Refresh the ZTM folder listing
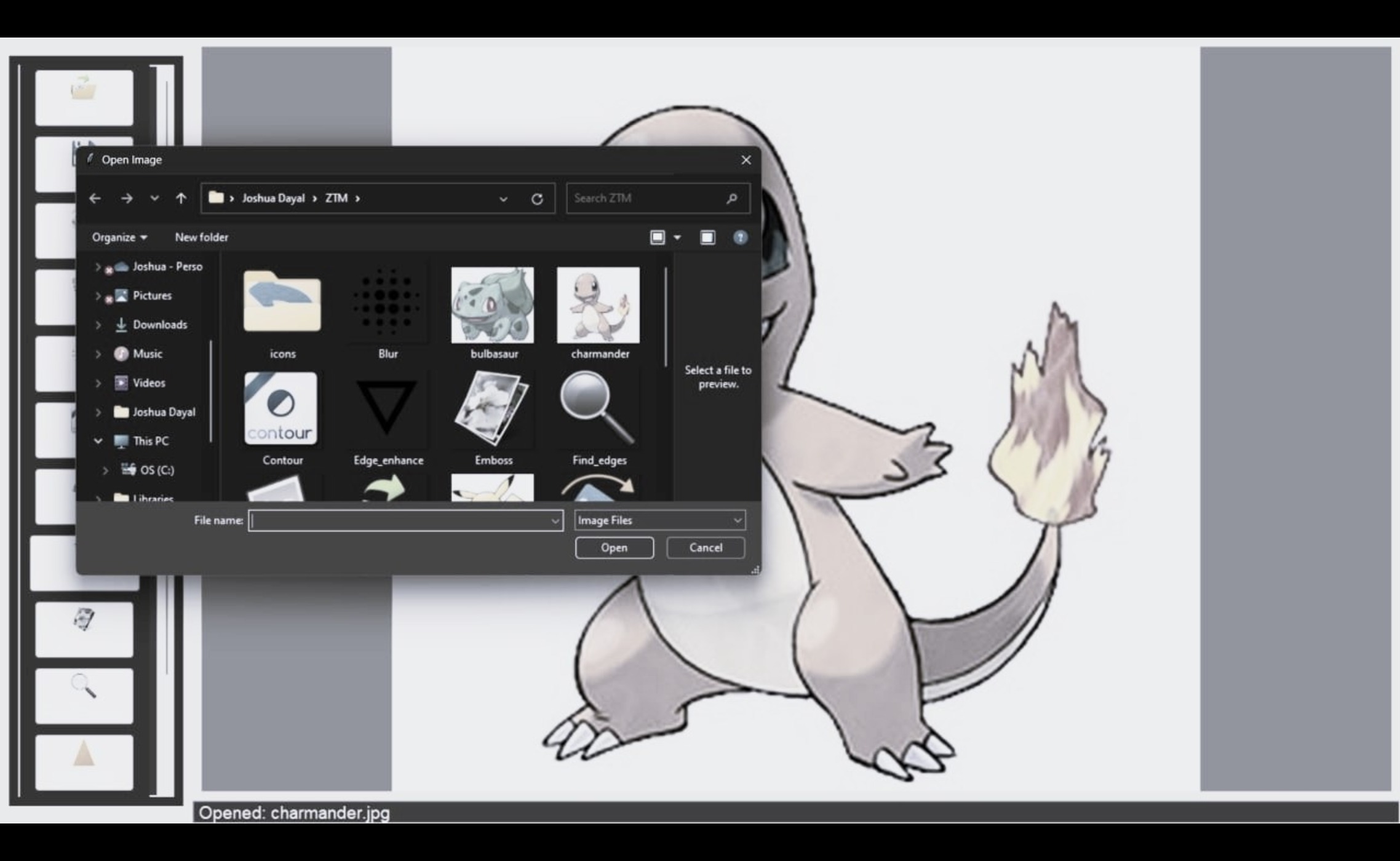Image resolution: width=1400 pixels, height=861 pixels. (537, 199)
